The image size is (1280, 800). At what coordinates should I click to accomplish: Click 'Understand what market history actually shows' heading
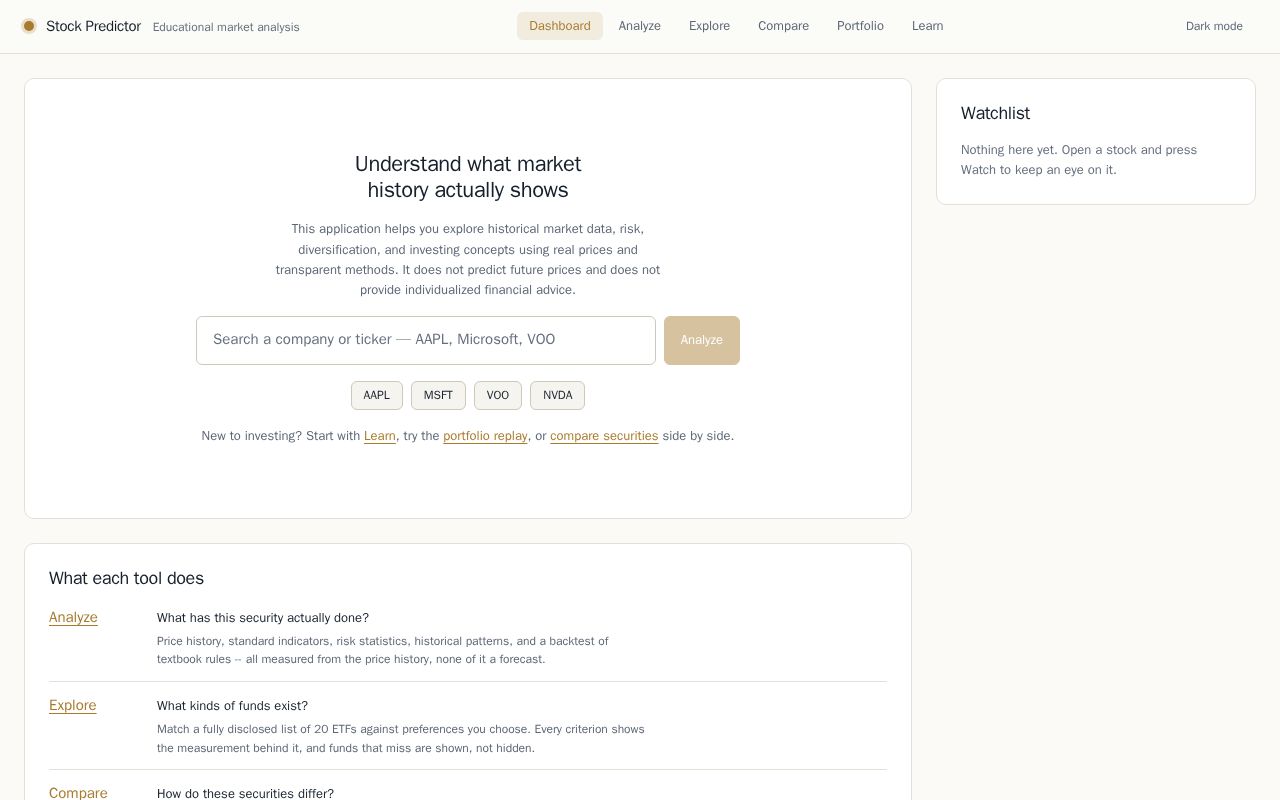[x=468, y=177]
